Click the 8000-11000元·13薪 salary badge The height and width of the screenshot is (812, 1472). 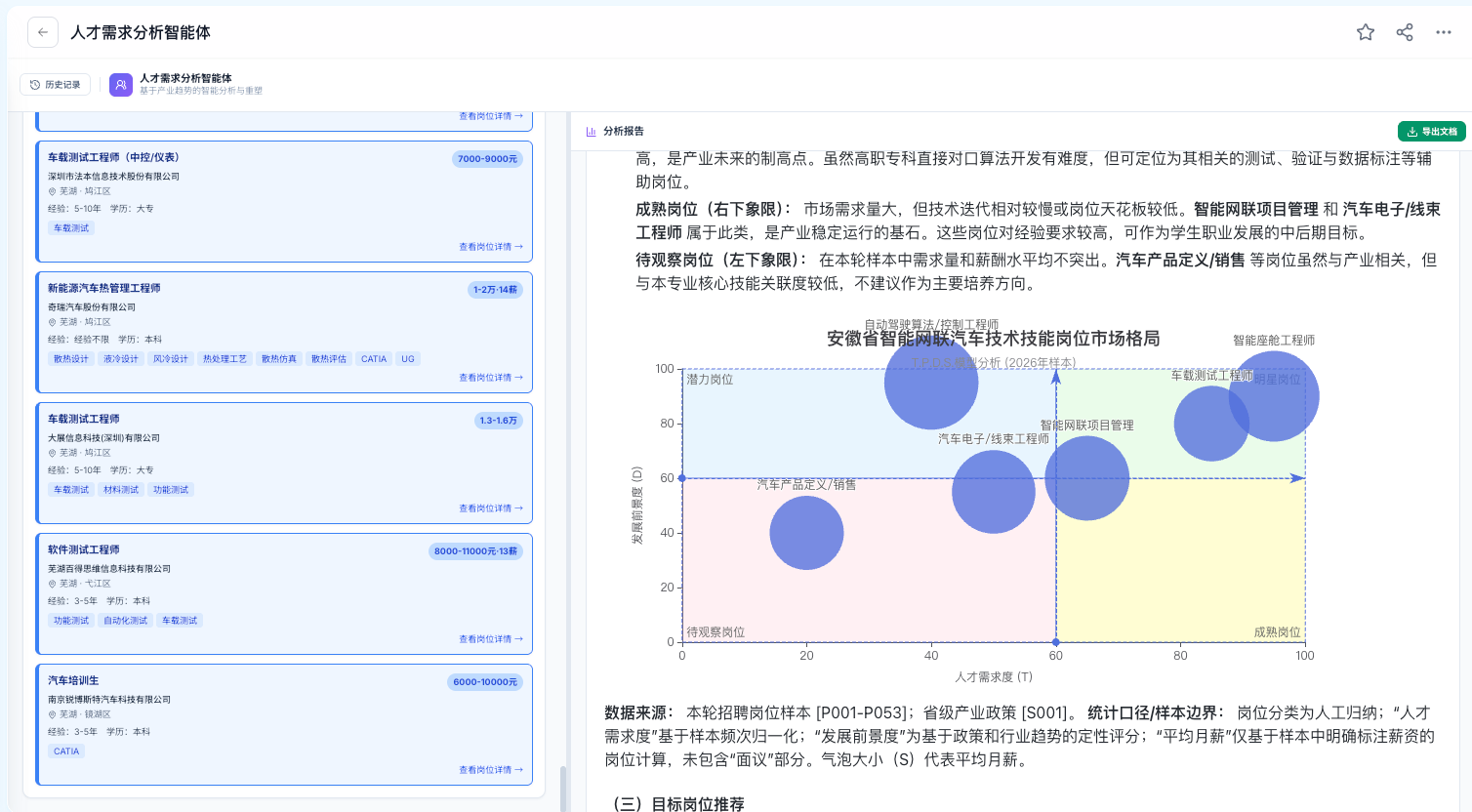point(475,551)
